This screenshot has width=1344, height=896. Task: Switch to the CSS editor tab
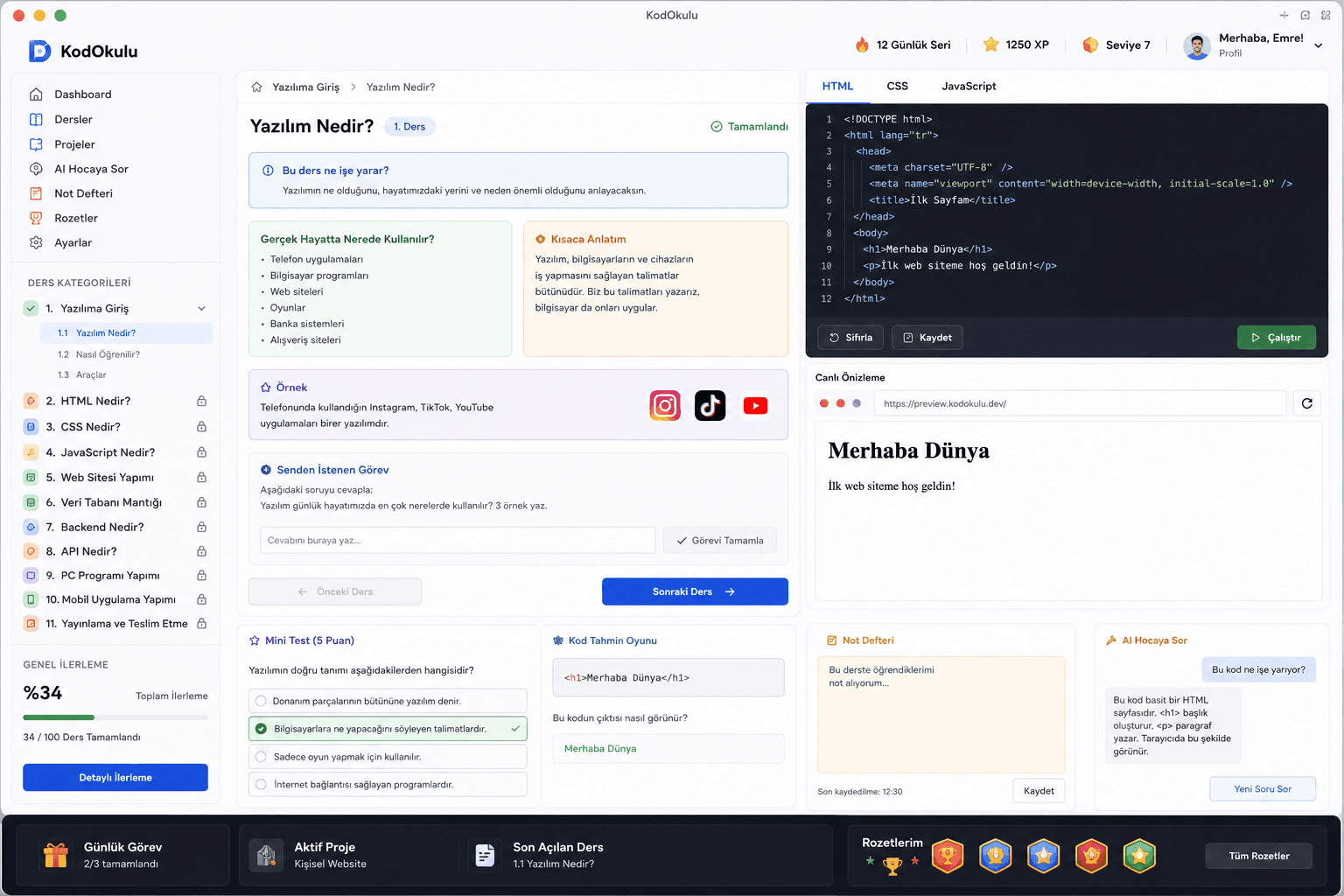(x=897, y=86)
